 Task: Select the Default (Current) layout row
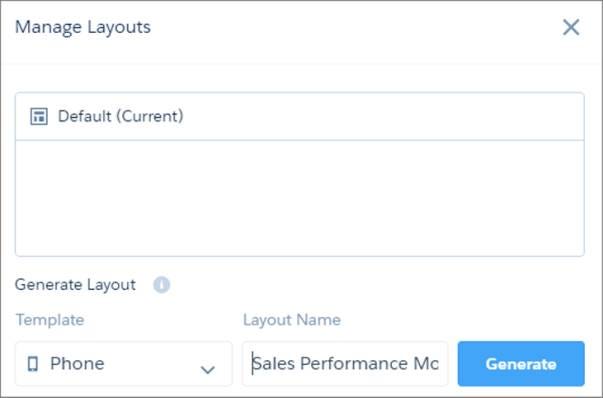tap(300, 117)
